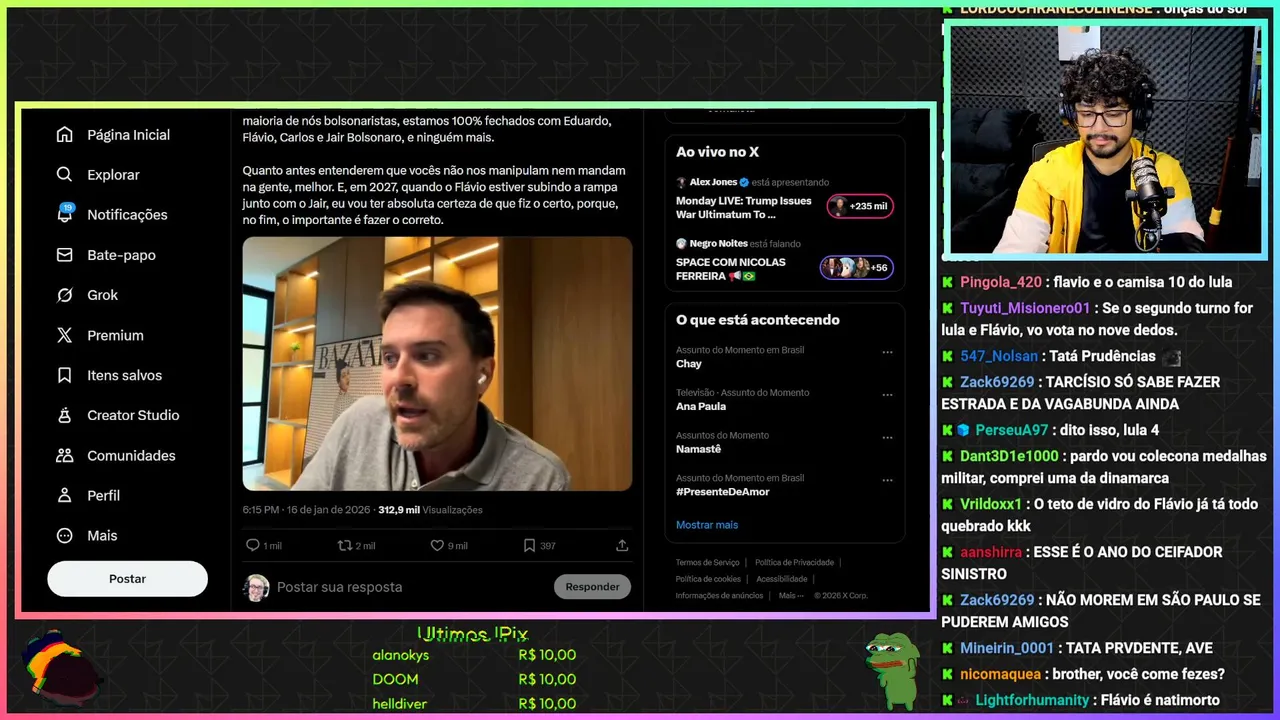Open Página Inicial home icon
The image size is (1280, 720).
pyautogui.click(x=65, y=135)
